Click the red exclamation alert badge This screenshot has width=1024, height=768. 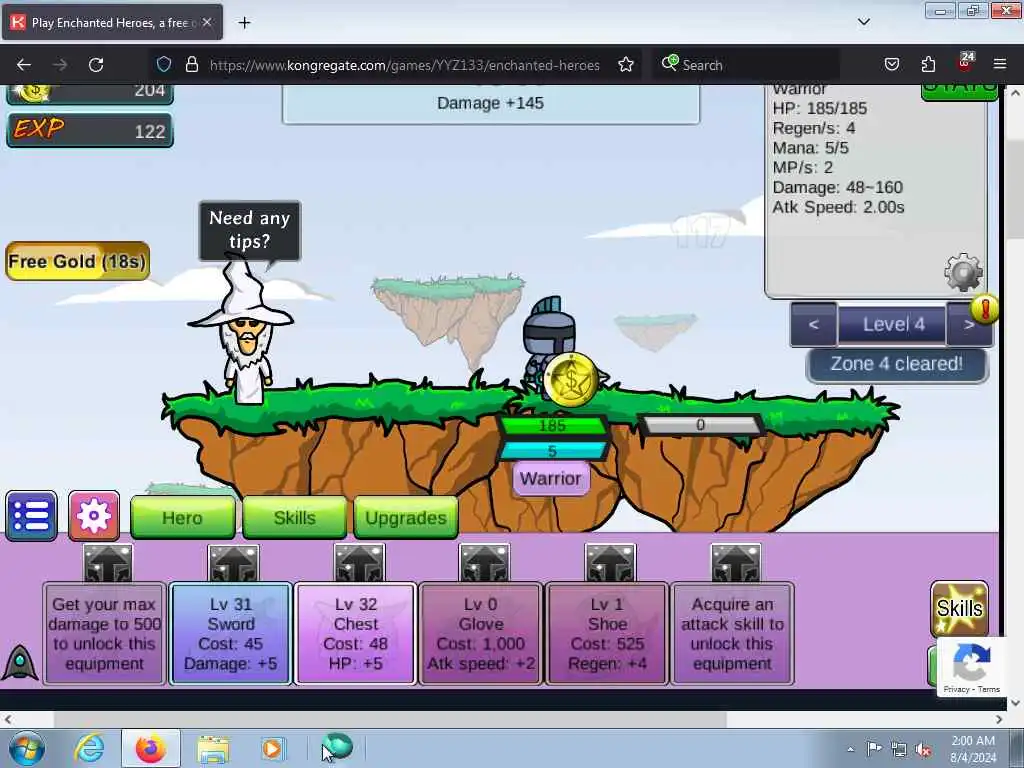985,308
